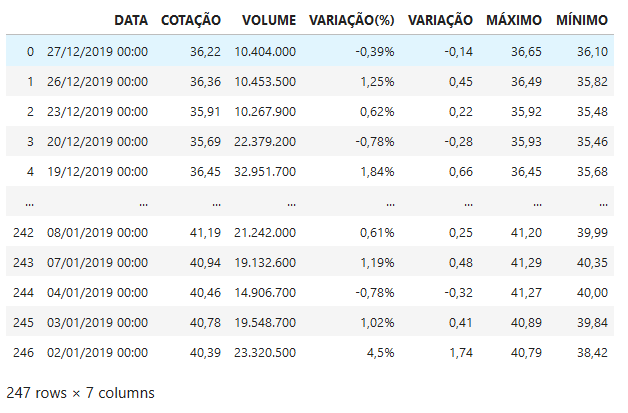Click the '247 rows × 7 columns' summary text
The height and width of the screenshot is (413, 628).
[81, 392]
